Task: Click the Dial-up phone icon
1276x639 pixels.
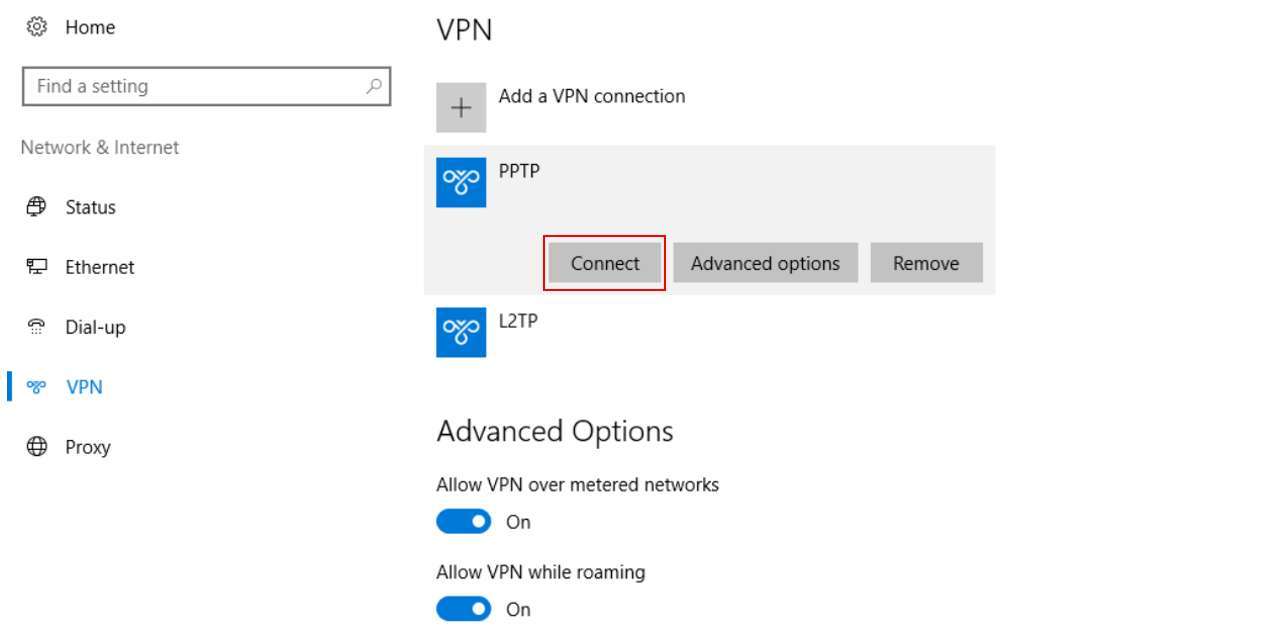Action: pyautogui.click(x=37, y=327)
